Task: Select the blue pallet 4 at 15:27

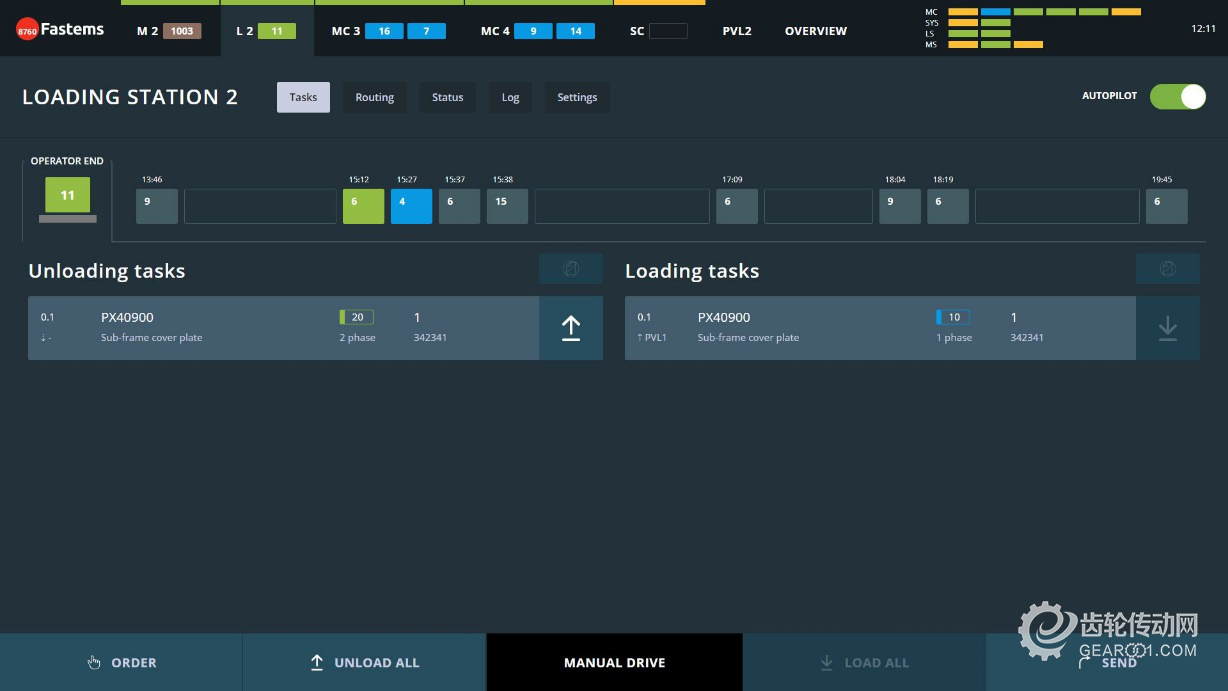Action: (x=411, y=206)
